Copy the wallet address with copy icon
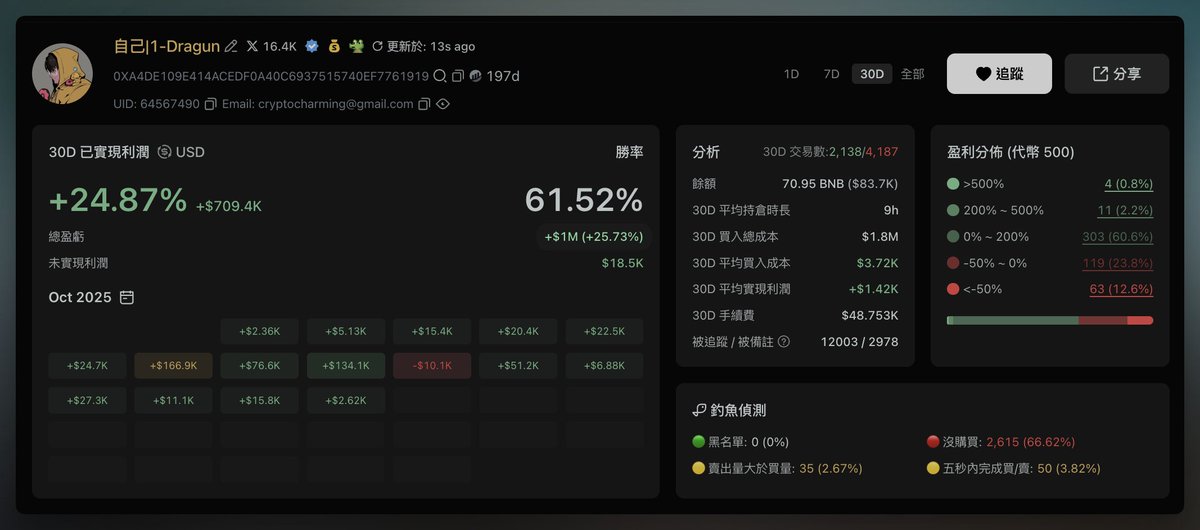 pos(458,76)
